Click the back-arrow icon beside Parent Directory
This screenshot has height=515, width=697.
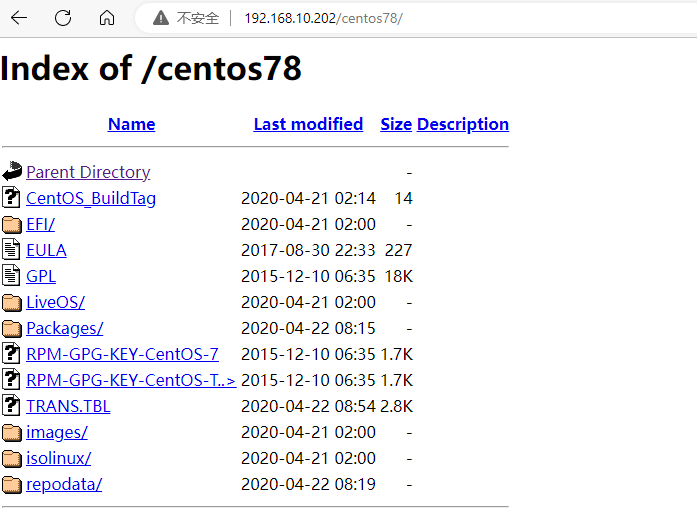(x=12, y=172)
